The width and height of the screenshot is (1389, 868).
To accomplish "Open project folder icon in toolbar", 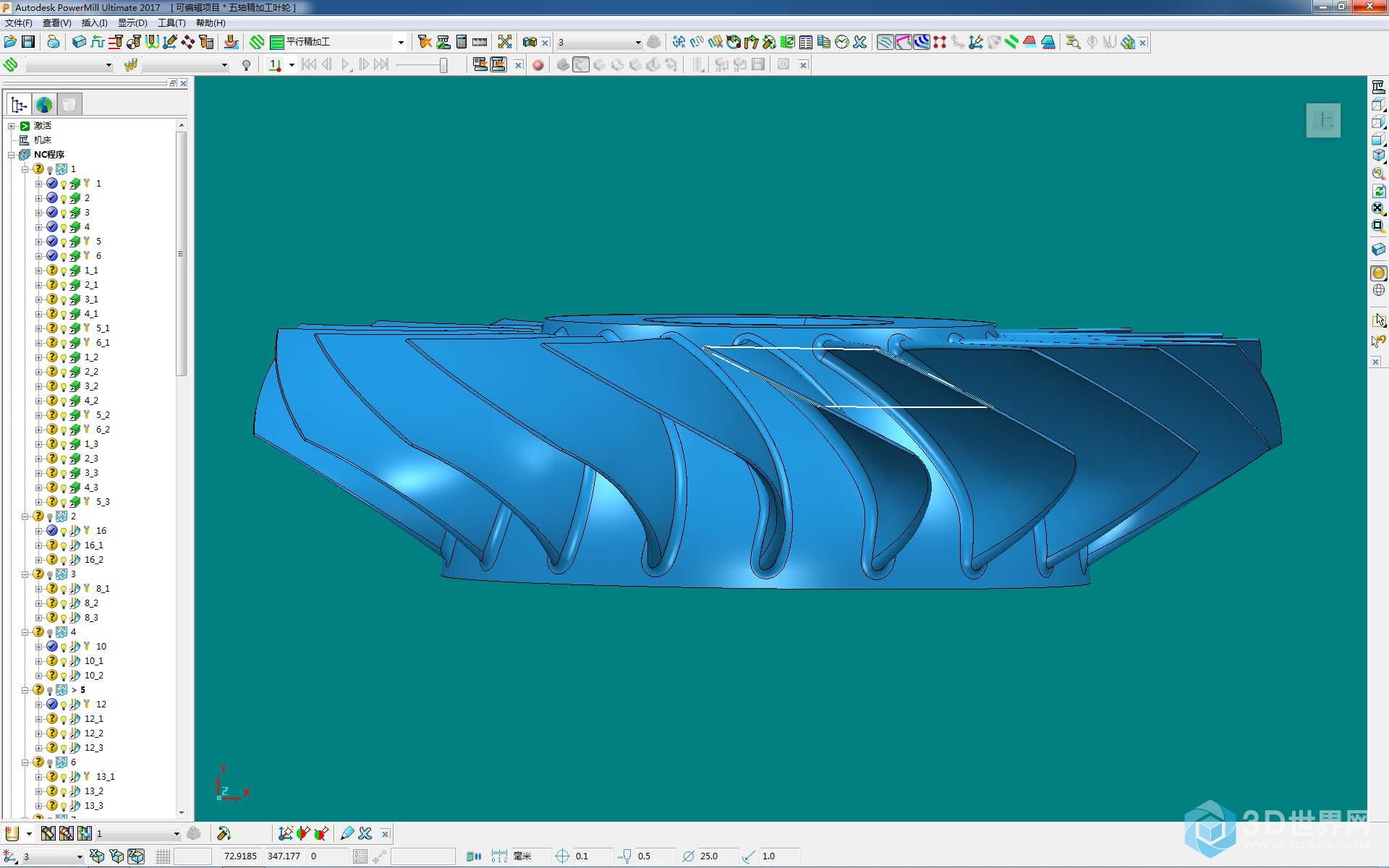I will point(10,42).
